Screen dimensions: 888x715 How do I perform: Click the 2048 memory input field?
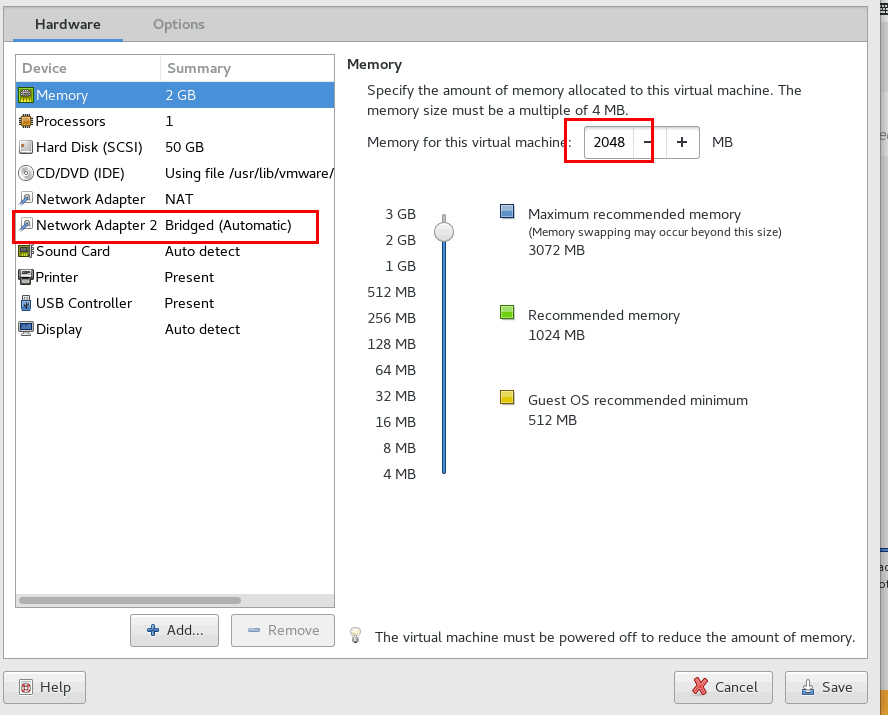(x=608, y=142)
